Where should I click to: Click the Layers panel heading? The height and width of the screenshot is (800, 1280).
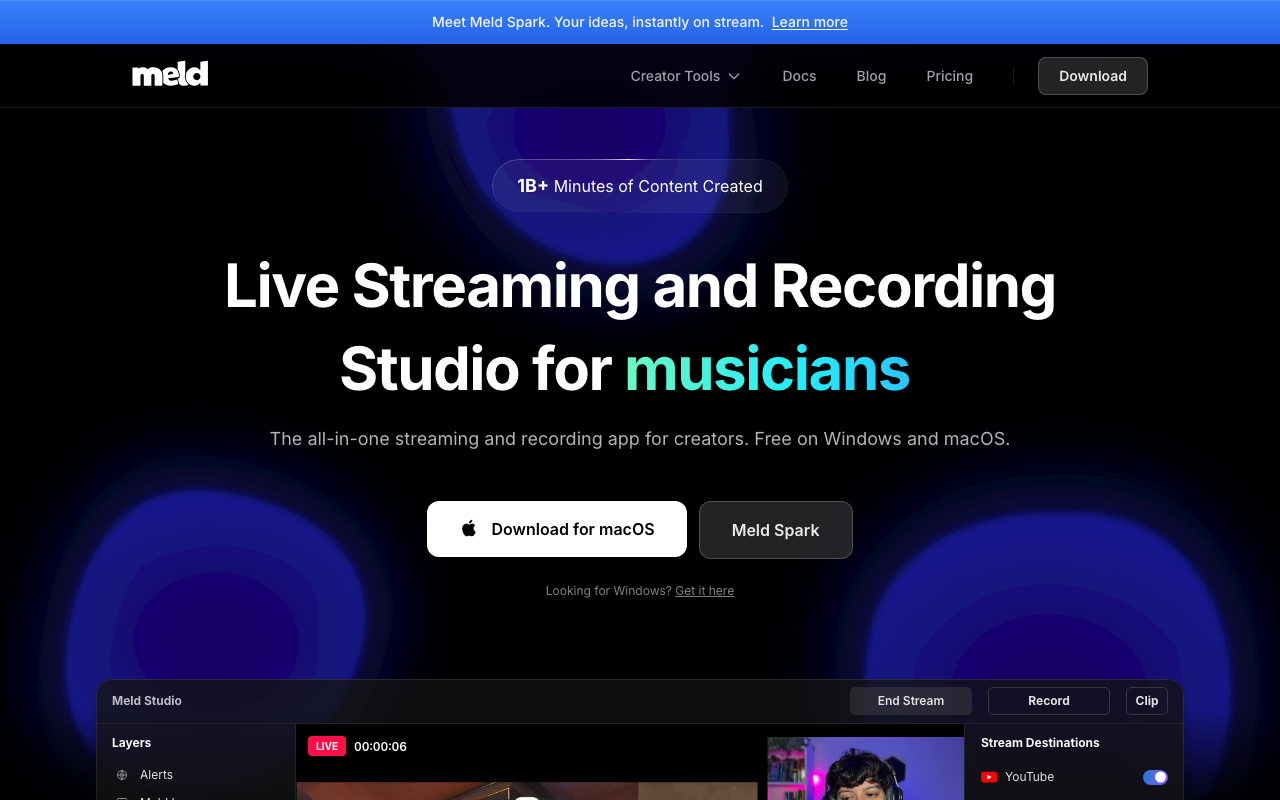pyautogui.click(x=131, y=743)
